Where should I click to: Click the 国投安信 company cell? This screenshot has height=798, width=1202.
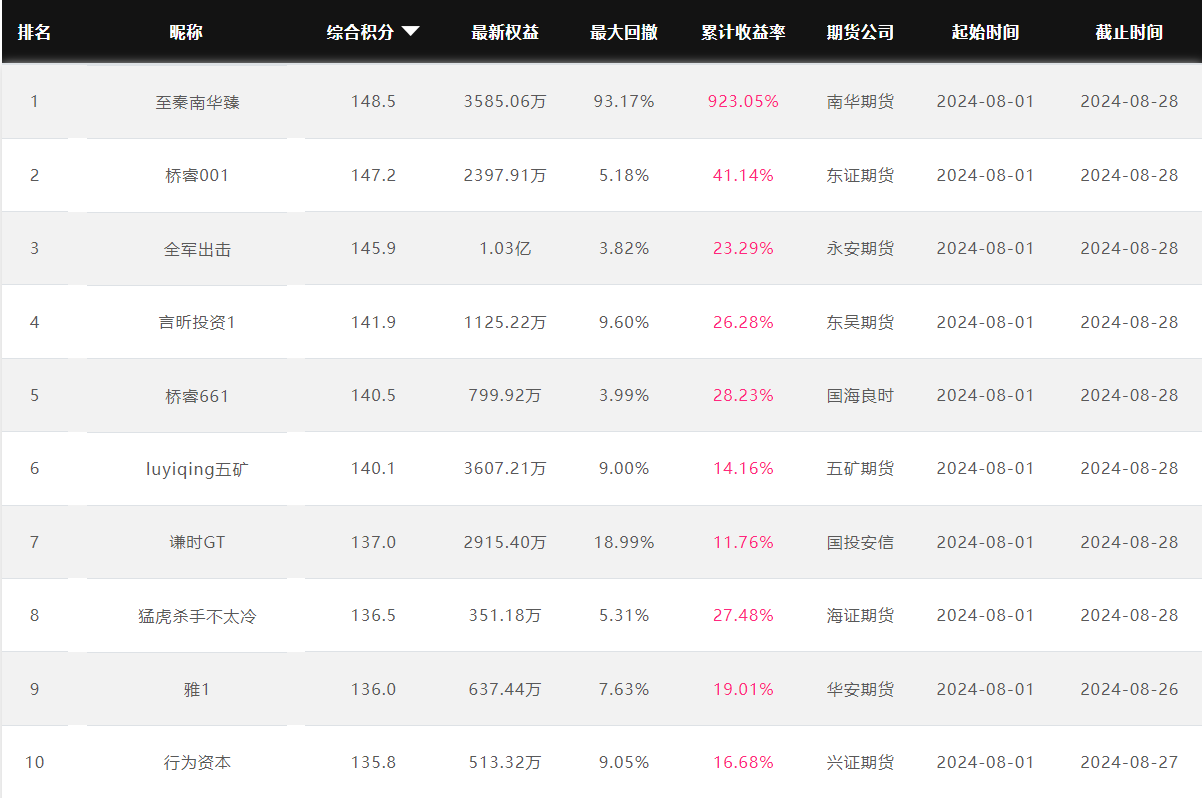pos(860,542)
